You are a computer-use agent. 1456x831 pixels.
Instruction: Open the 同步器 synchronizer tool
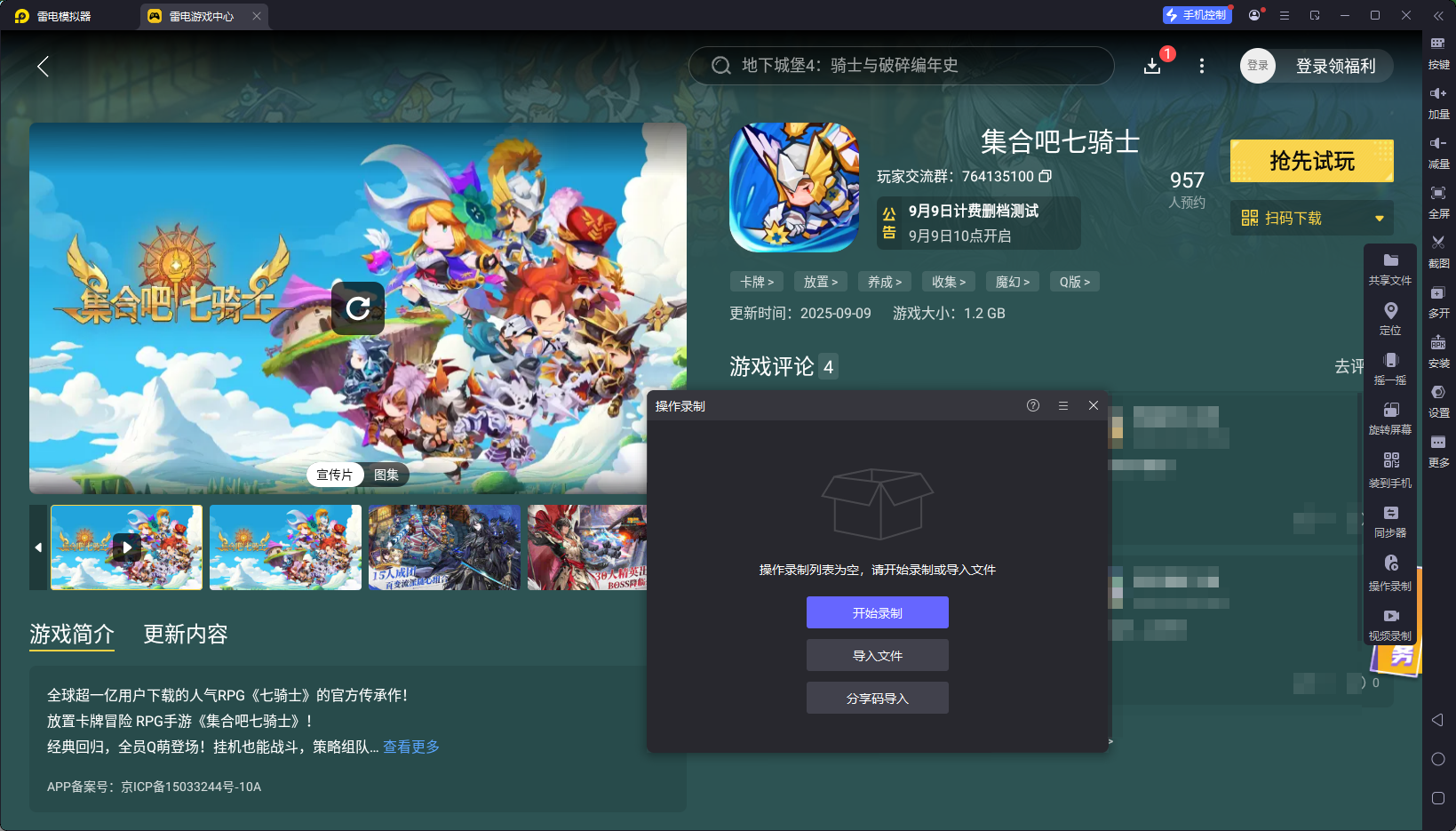click(x=1390, y=522)
